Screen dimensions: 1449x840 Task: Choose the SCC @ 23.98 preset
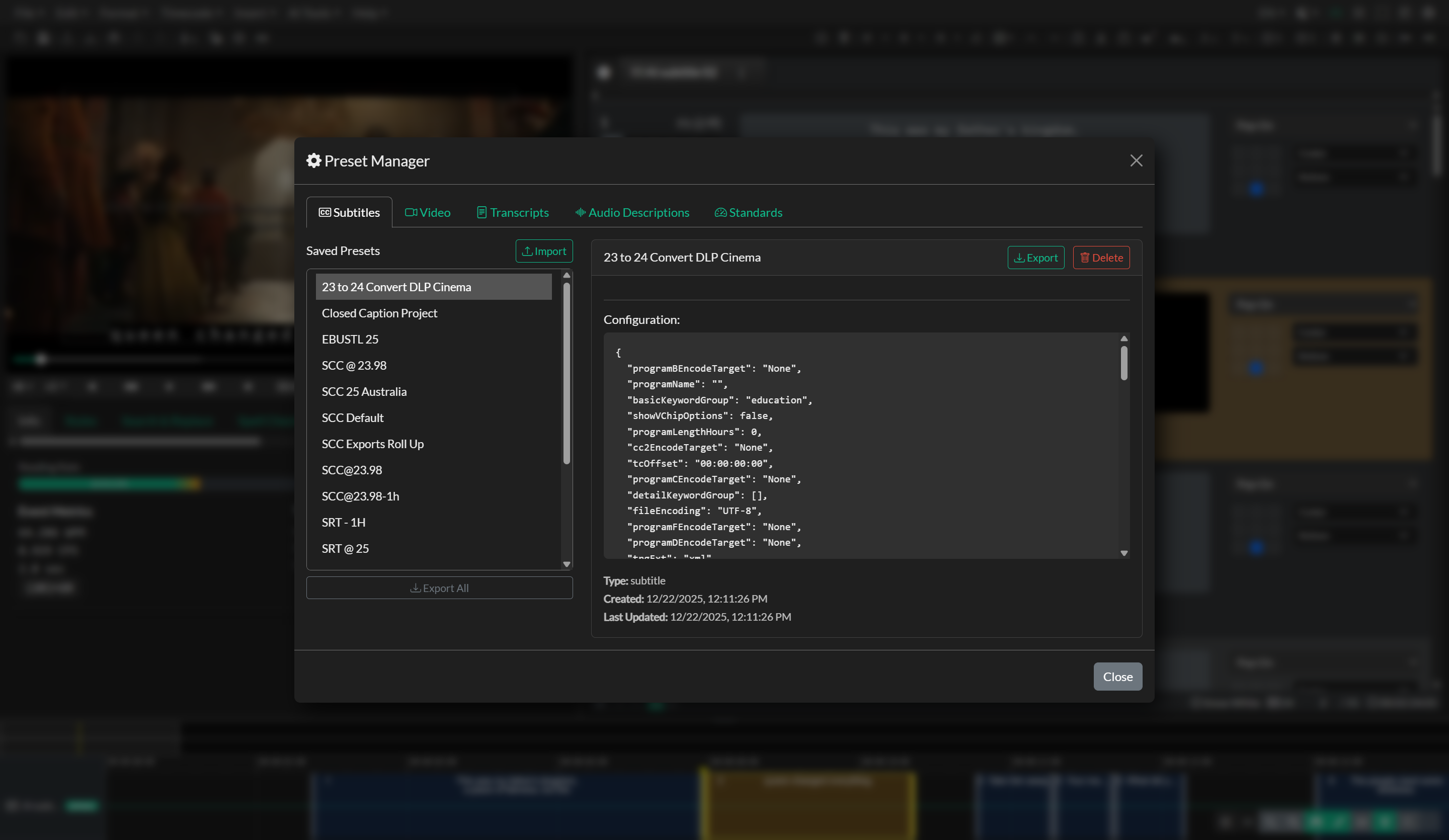pyautogui.click(x=434, y=365)
